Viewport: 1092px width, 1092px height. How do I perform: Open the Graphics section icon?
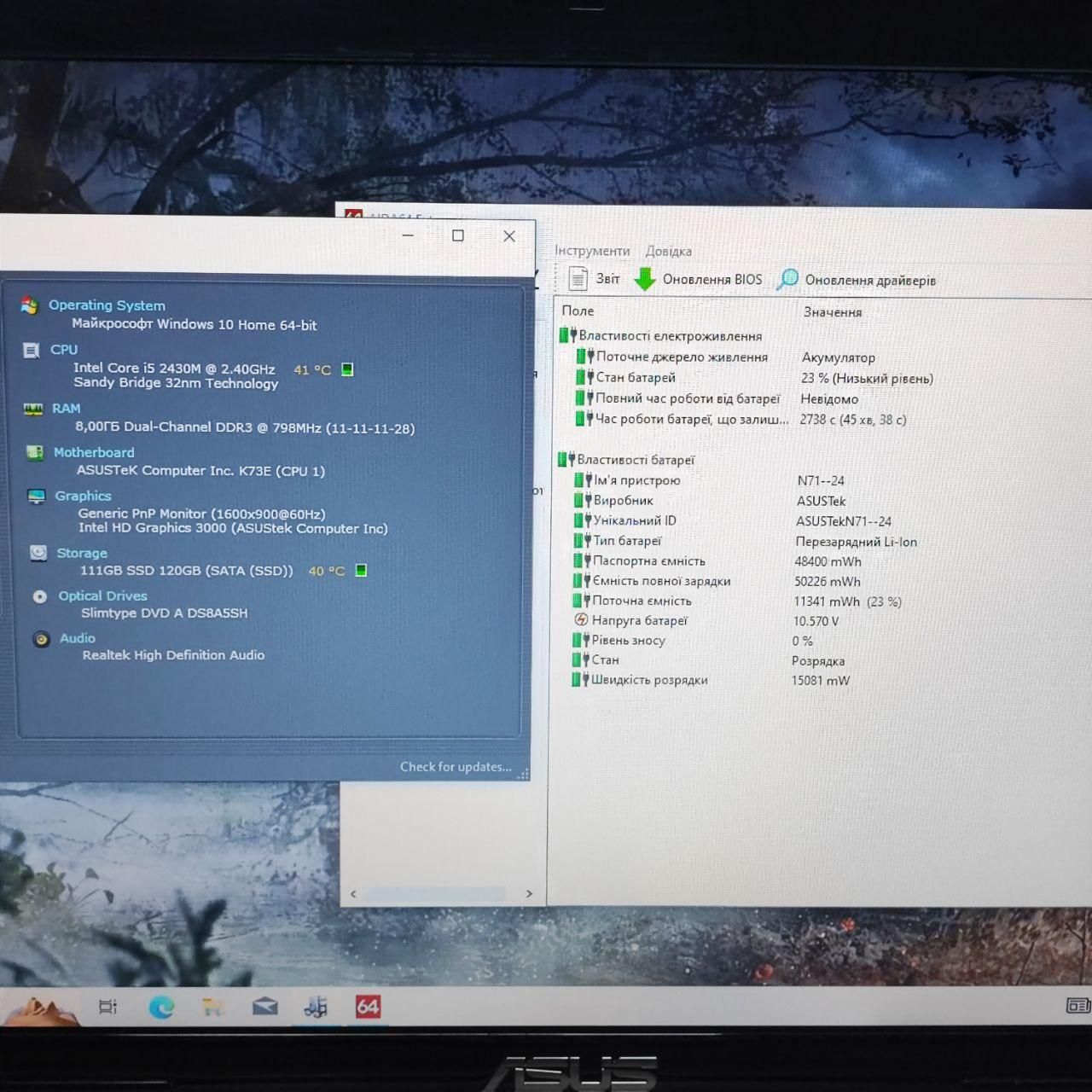37,496
